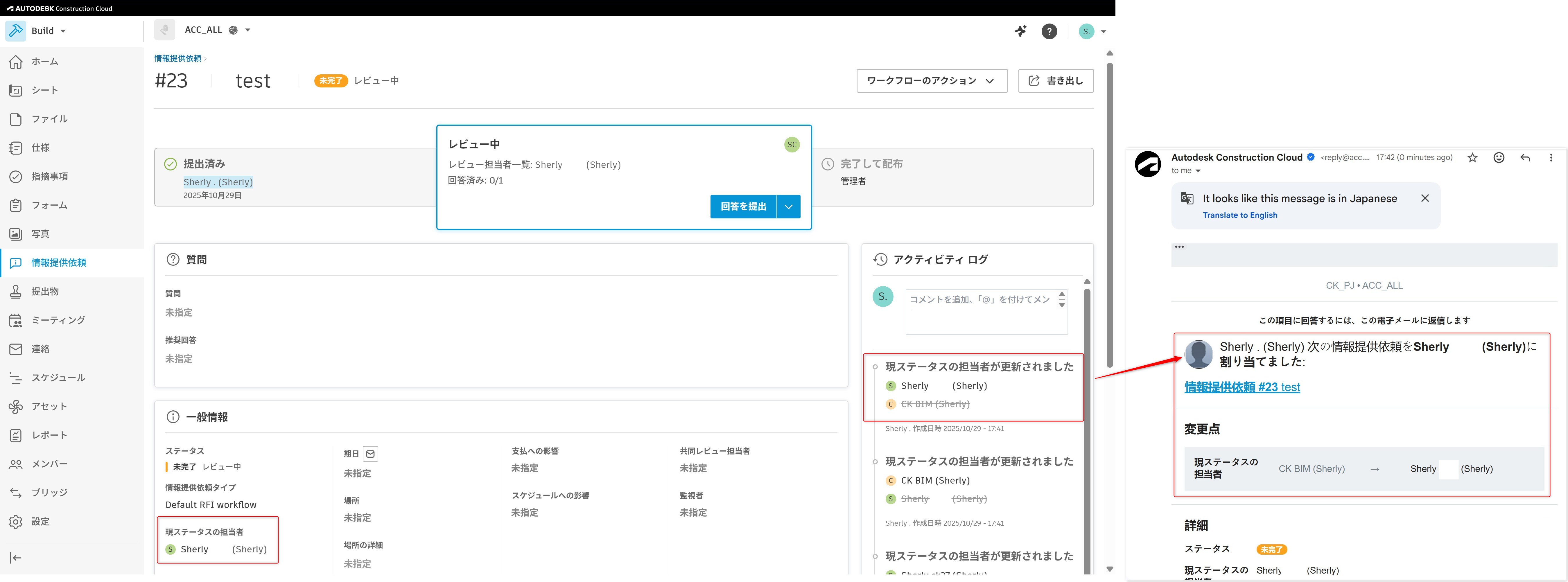1568x582 pixels.
Task: Open フォーム in the sidebar
Action: [49, 205]
